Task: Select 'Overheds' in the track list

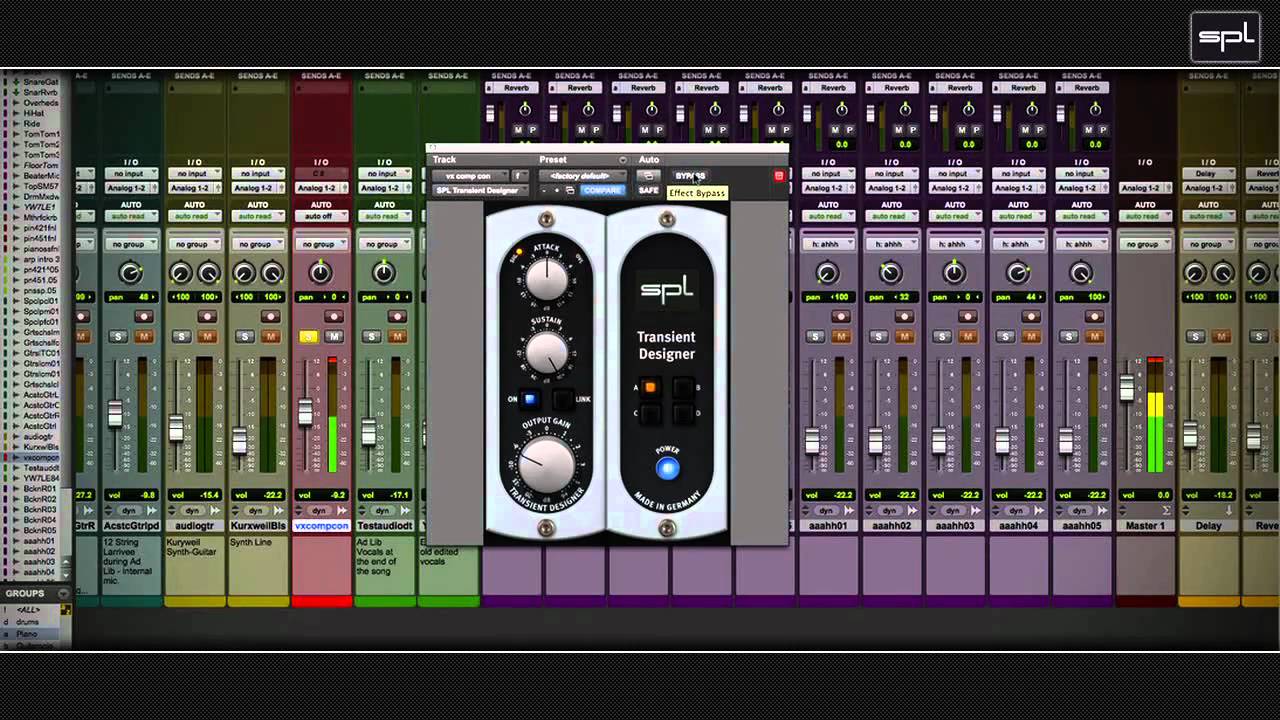Action: tap(40, 103)
